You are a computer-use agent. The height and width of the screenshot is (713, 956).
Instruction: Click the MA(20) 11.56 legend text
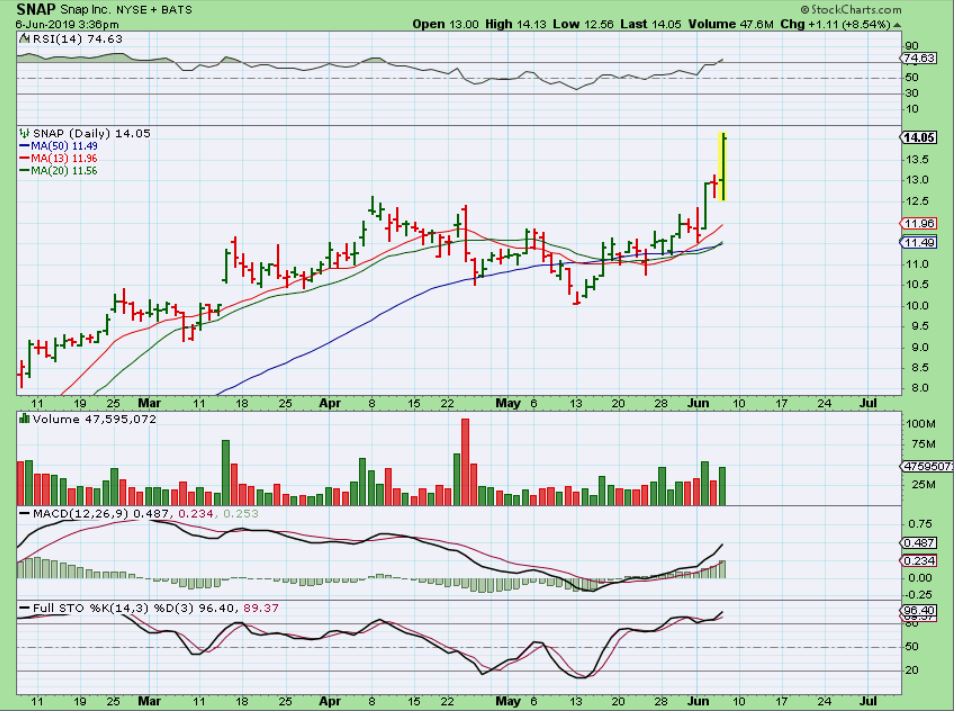click(64, 171)
